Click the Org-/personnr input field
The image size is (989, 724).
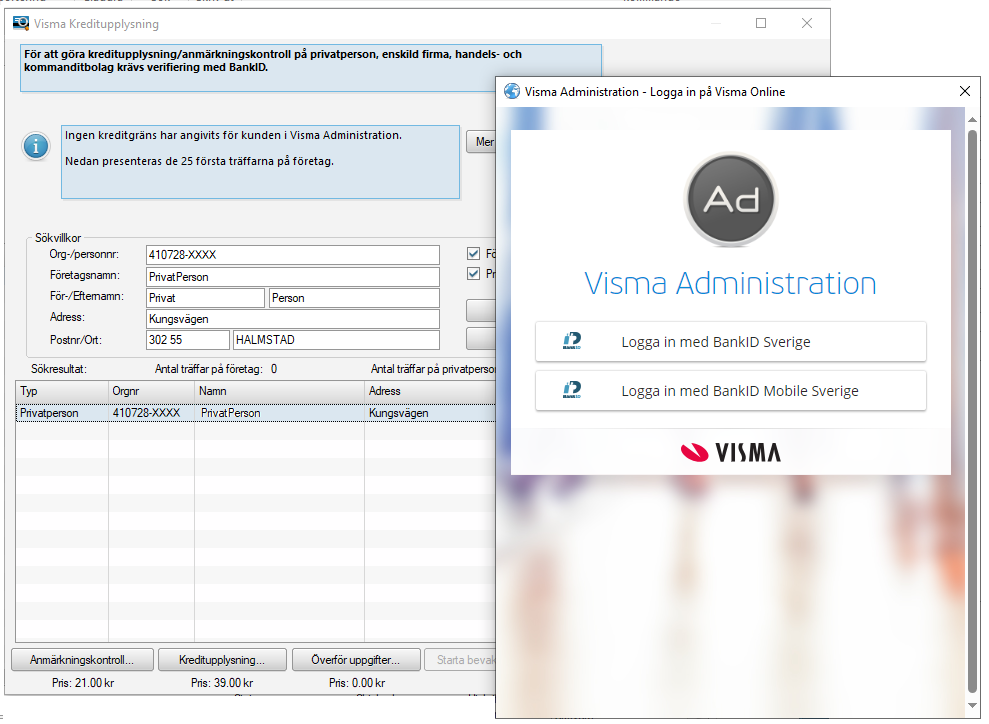tap(293, 255)
